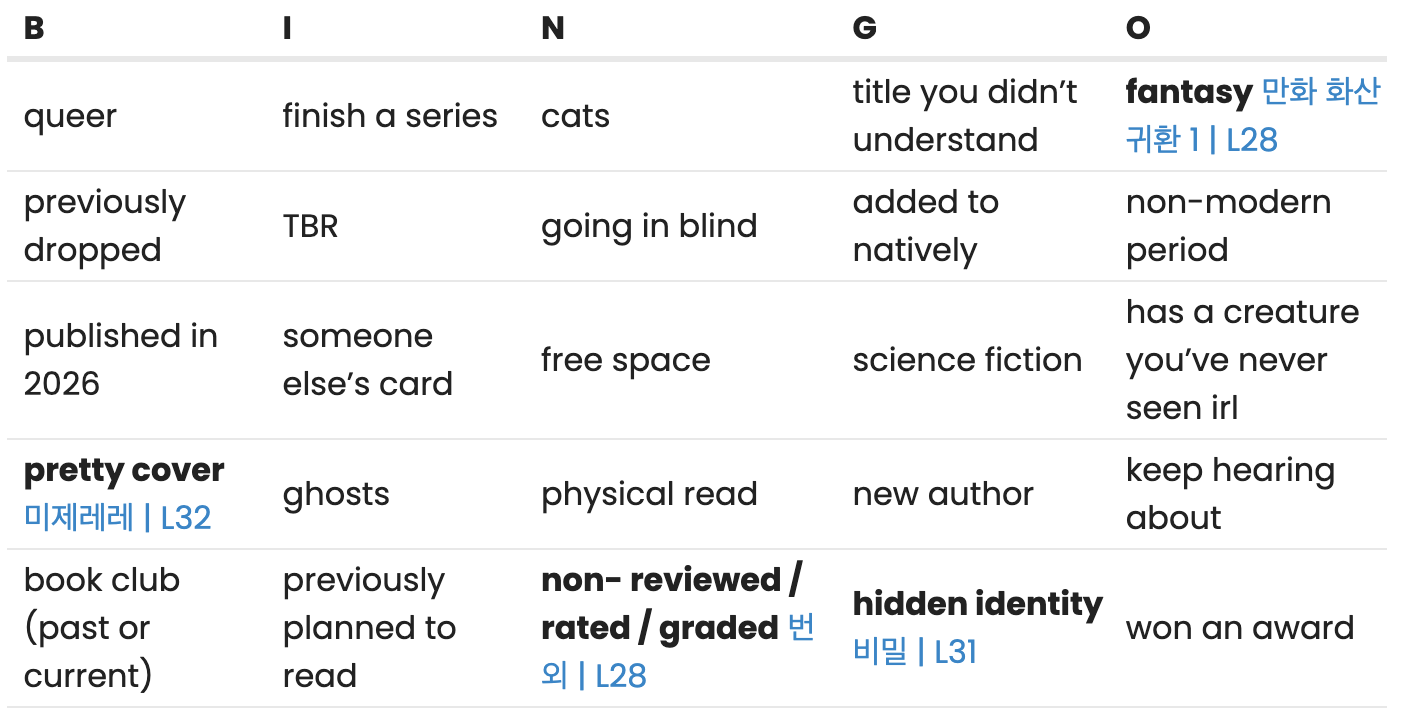The height and width of the screenshot is (708, 1414).
Task: Click the 'TBR' bingo cell
Action: pyautogui.click(x=310, y=226)
